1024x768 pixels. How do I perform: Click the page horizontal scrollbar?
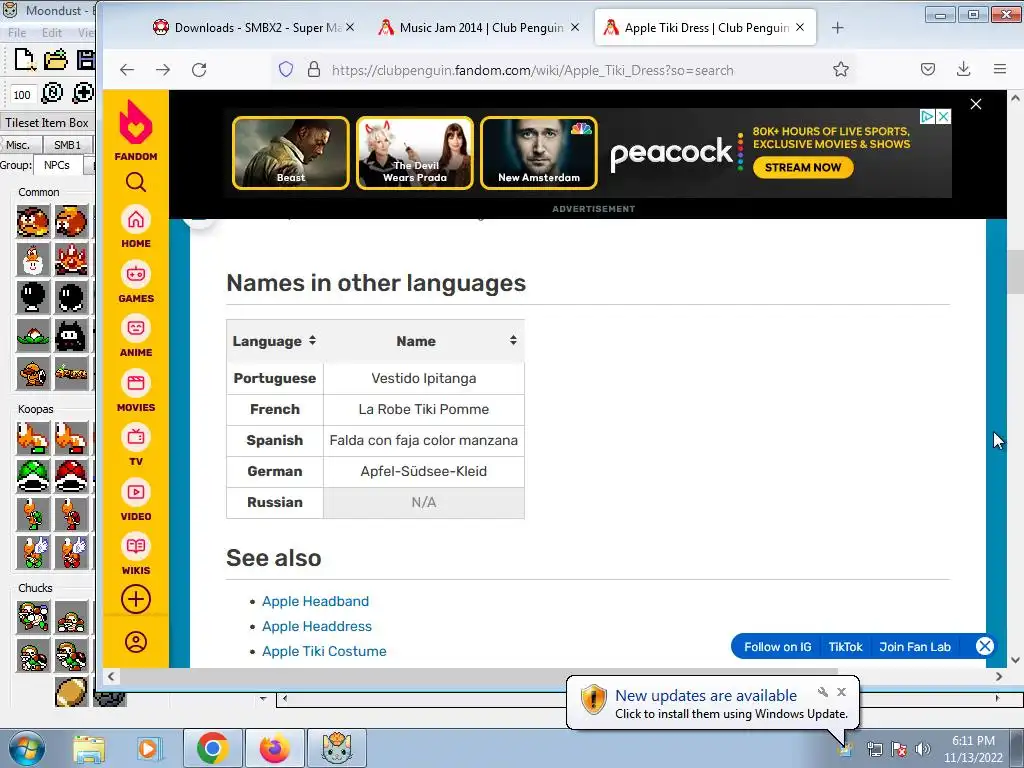point(479,676)
